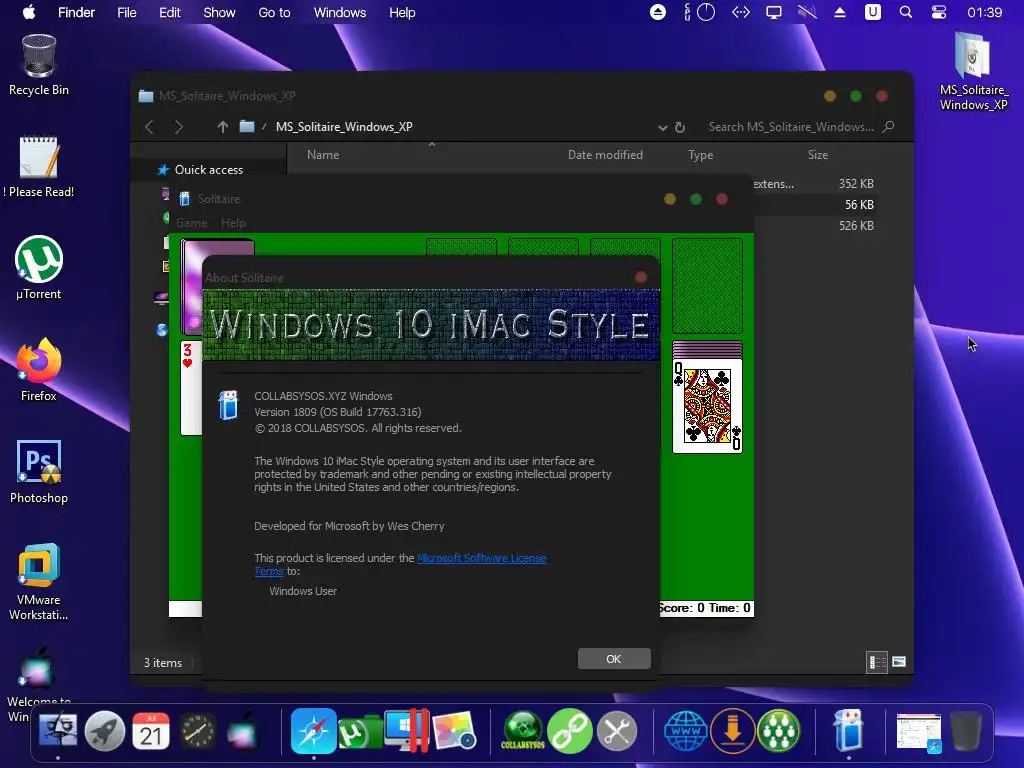Click the round eject icon in menu bar
1024x768 pixels.
click(x=658, y=12)
